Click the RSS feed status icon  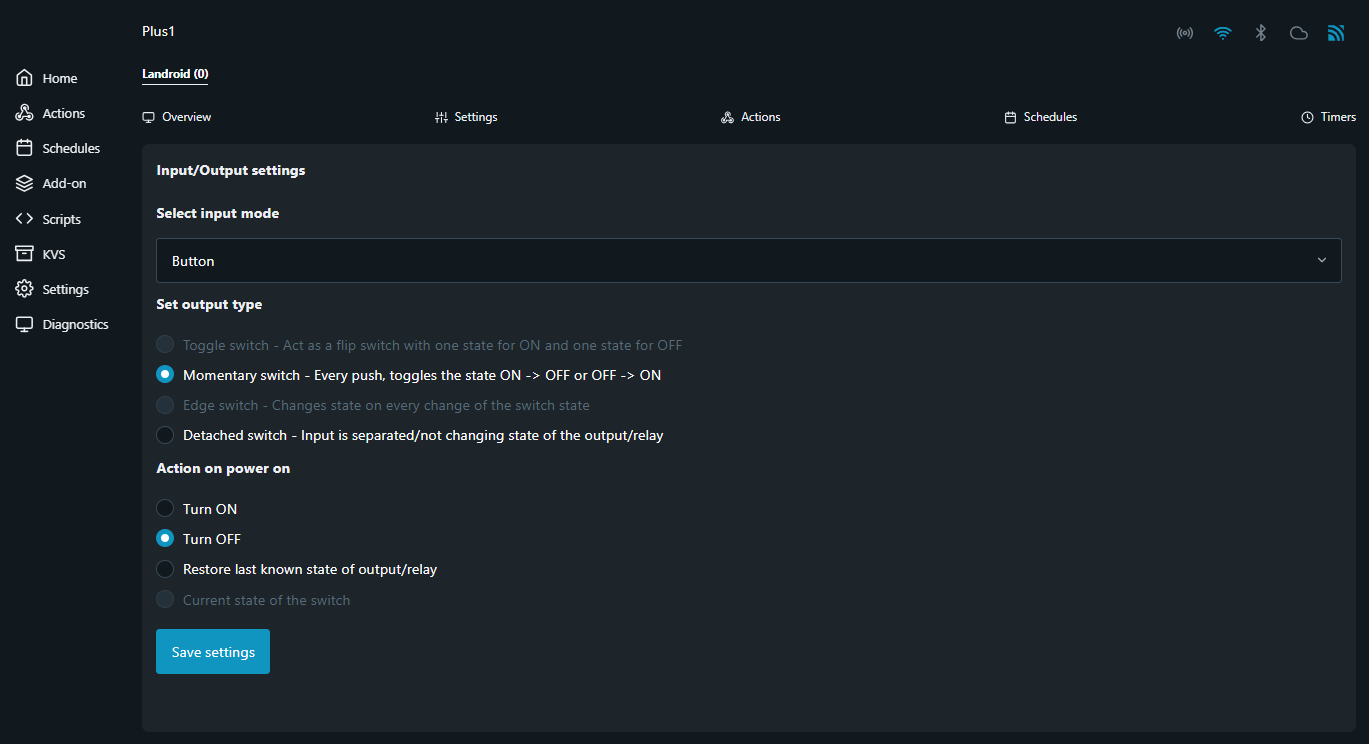click(x=1336, y=33)
